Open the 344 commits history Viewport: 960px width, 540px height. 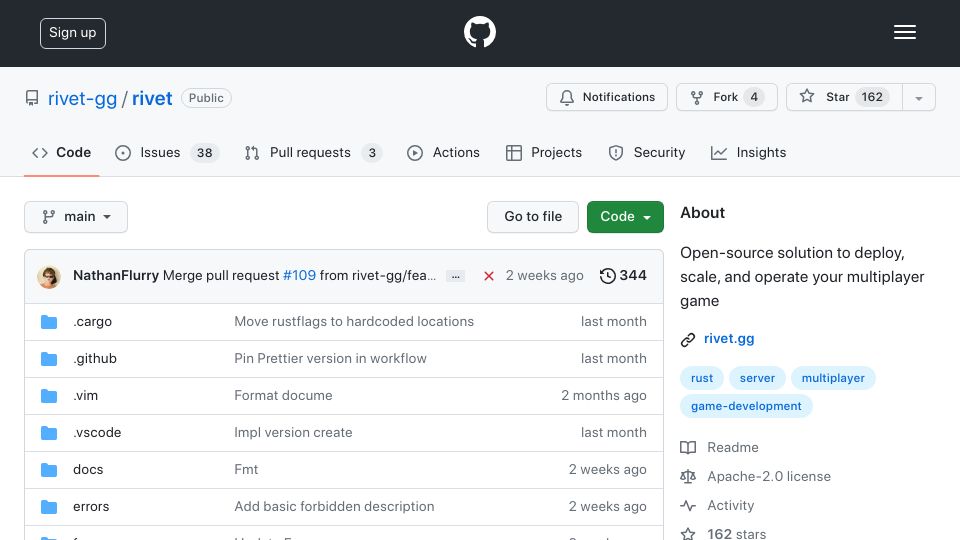point(623,276)
